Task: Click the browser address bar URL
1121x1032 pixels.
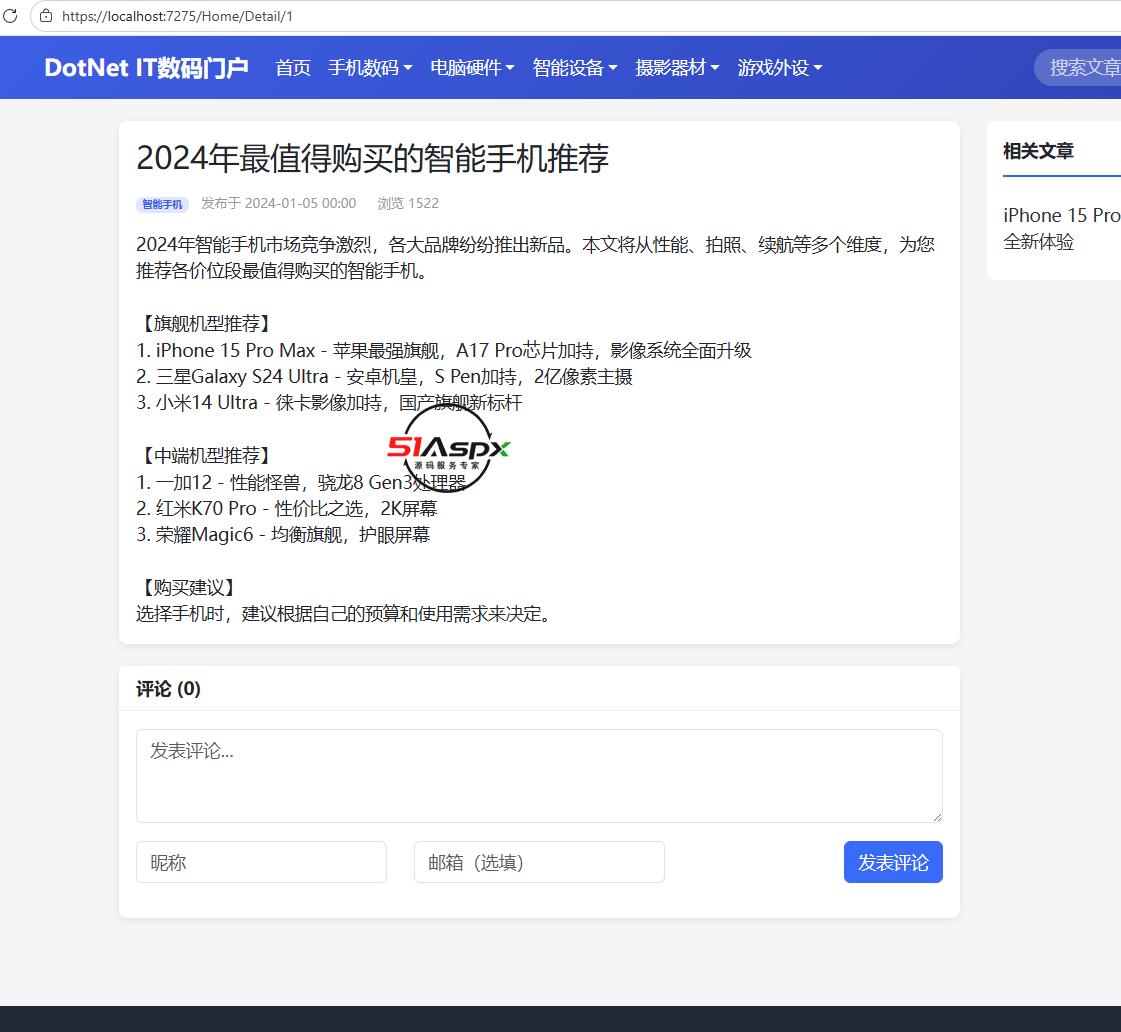Action: (x=177, y=16)
